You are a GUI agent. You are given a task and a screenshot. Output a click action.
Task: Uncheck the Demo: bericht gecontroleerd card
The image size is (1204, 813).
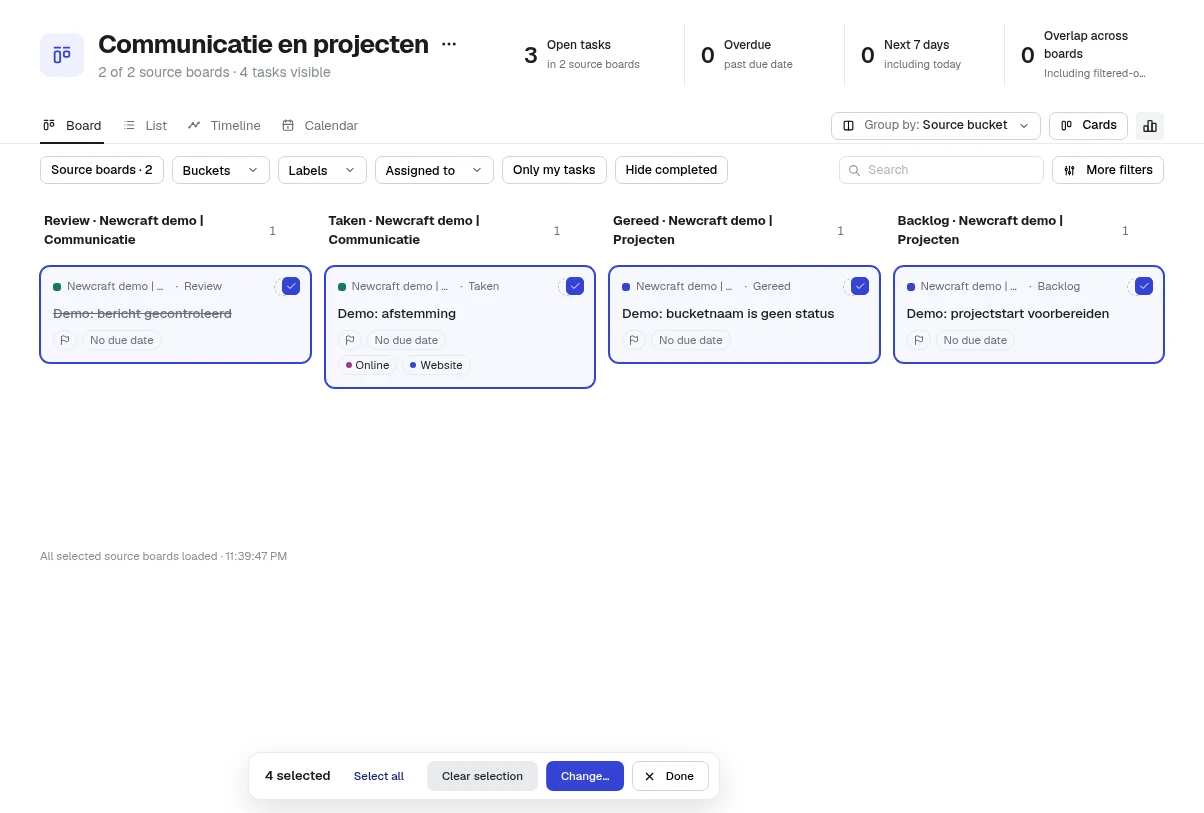(291, 286)
